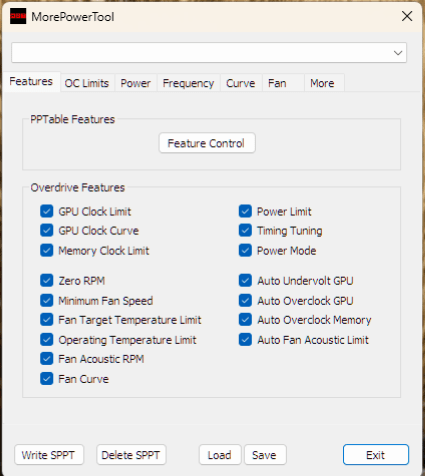425x476 pixels.
Task: Toggle the Power Limit checkbox
Action: coord(245,211)
